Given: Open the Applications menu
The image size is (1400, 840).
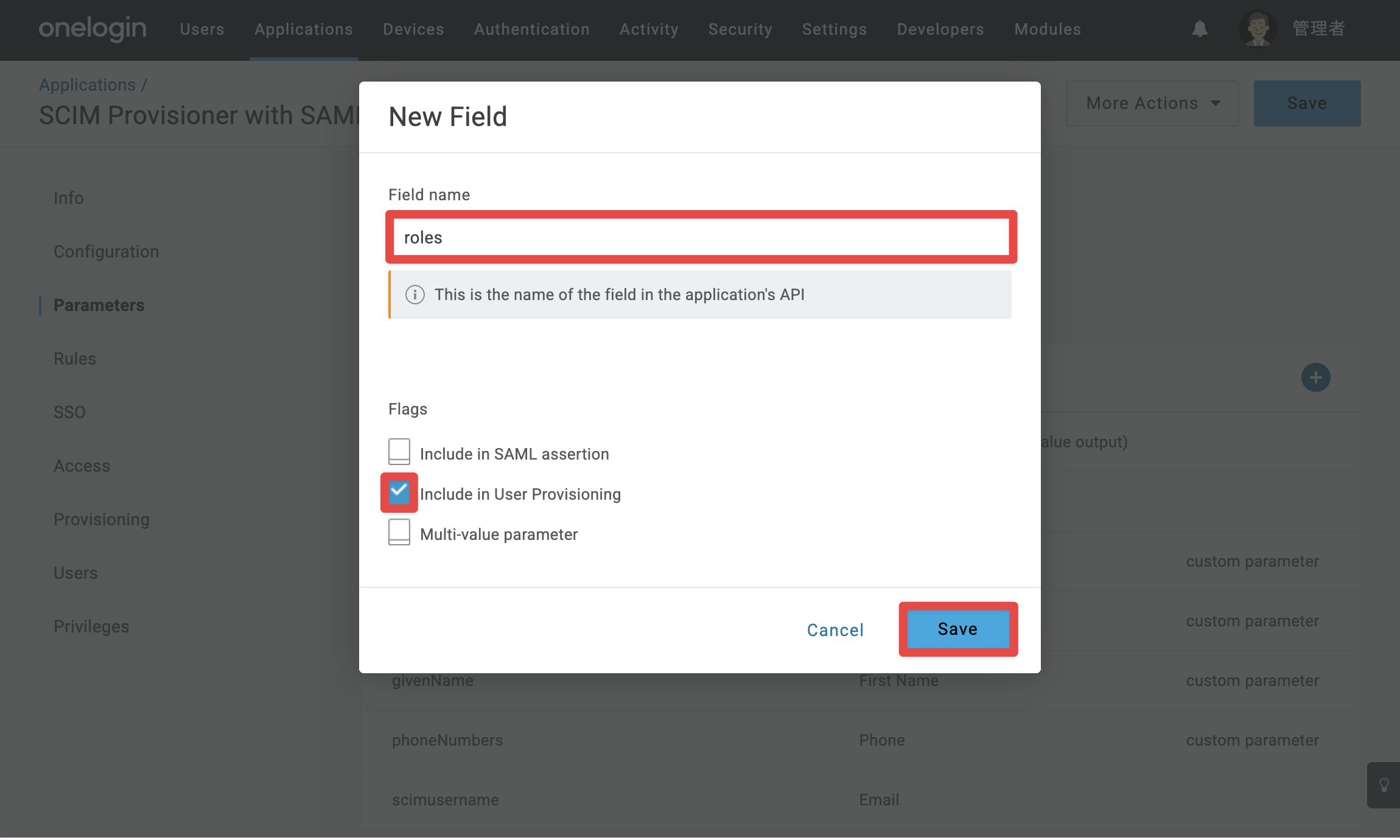Looking at the screenshot, I should click(304, 29).
